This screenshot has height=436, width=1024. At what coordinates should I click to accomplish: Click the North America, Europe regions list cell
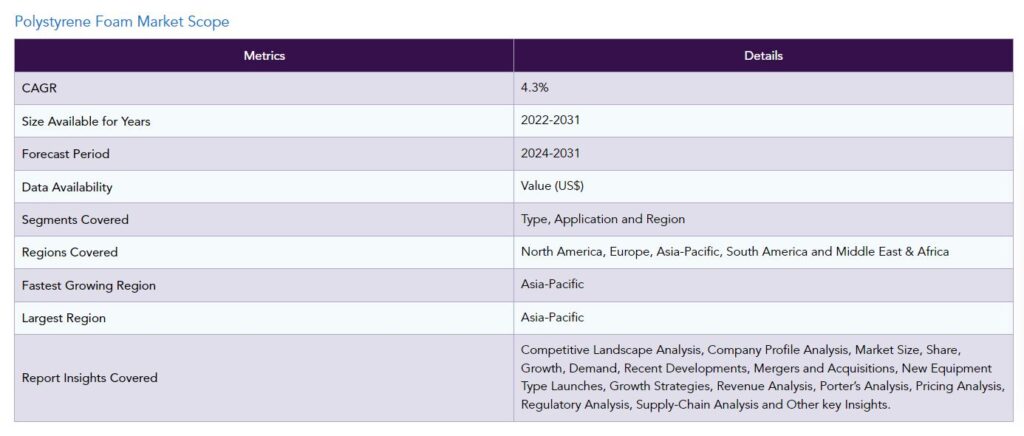point(763,252)
